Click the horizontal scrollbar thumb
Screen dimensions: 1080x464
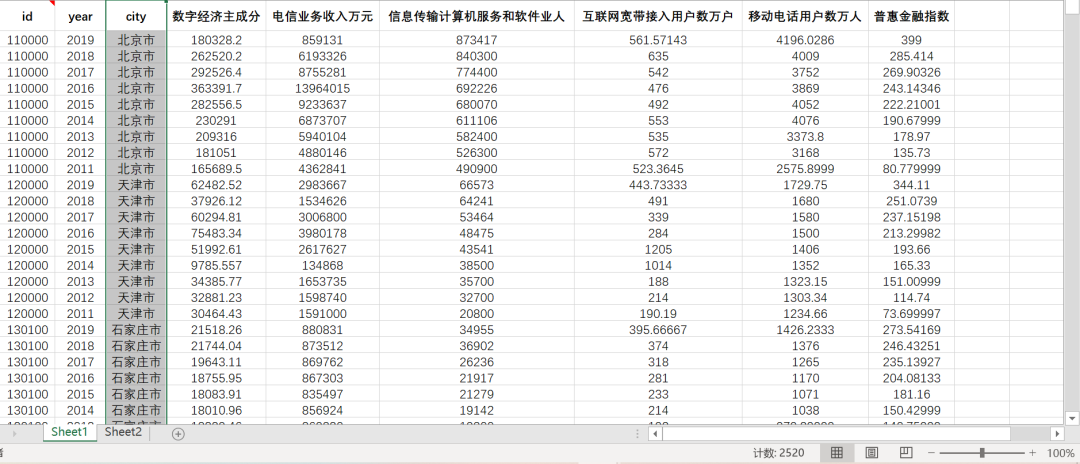coord(836,434)
